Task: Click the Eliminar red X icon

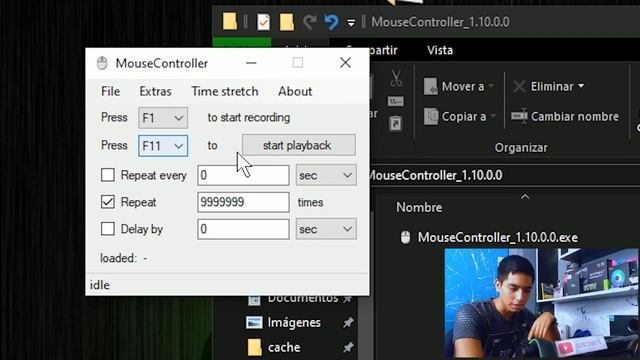Action: point(519,86)
